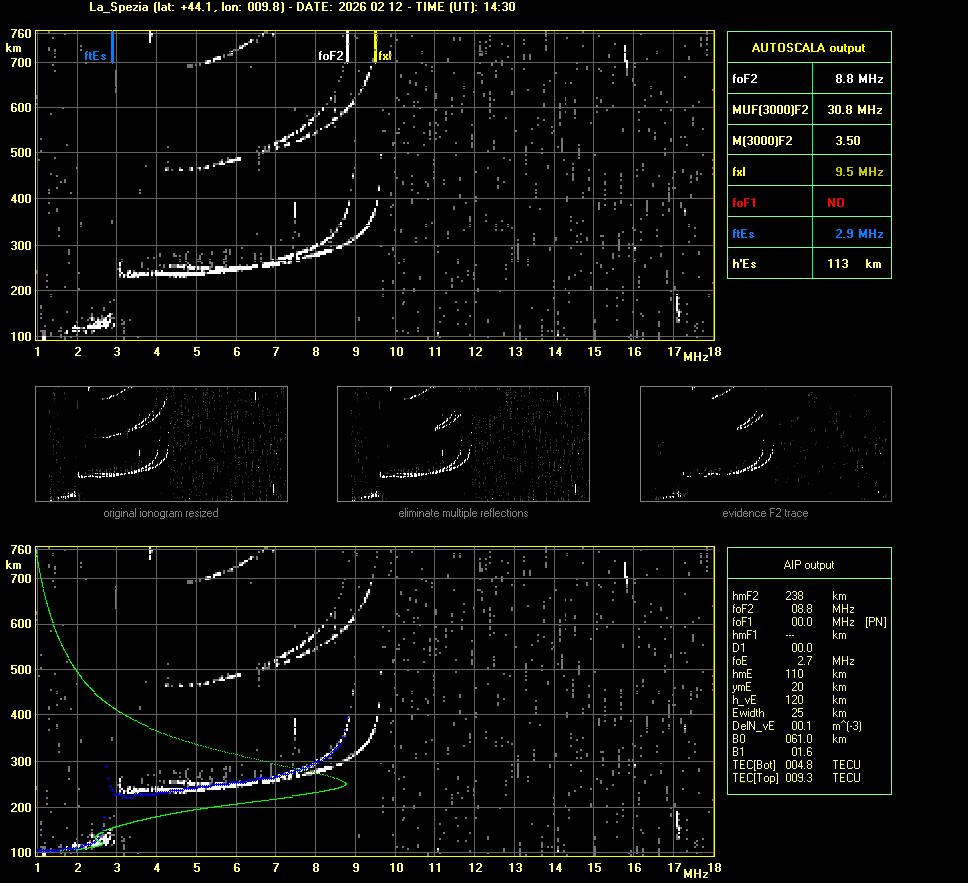Open the evidence F2 trace thumbnail
This screenshot has width=968, height=883.
click(765, 444)
